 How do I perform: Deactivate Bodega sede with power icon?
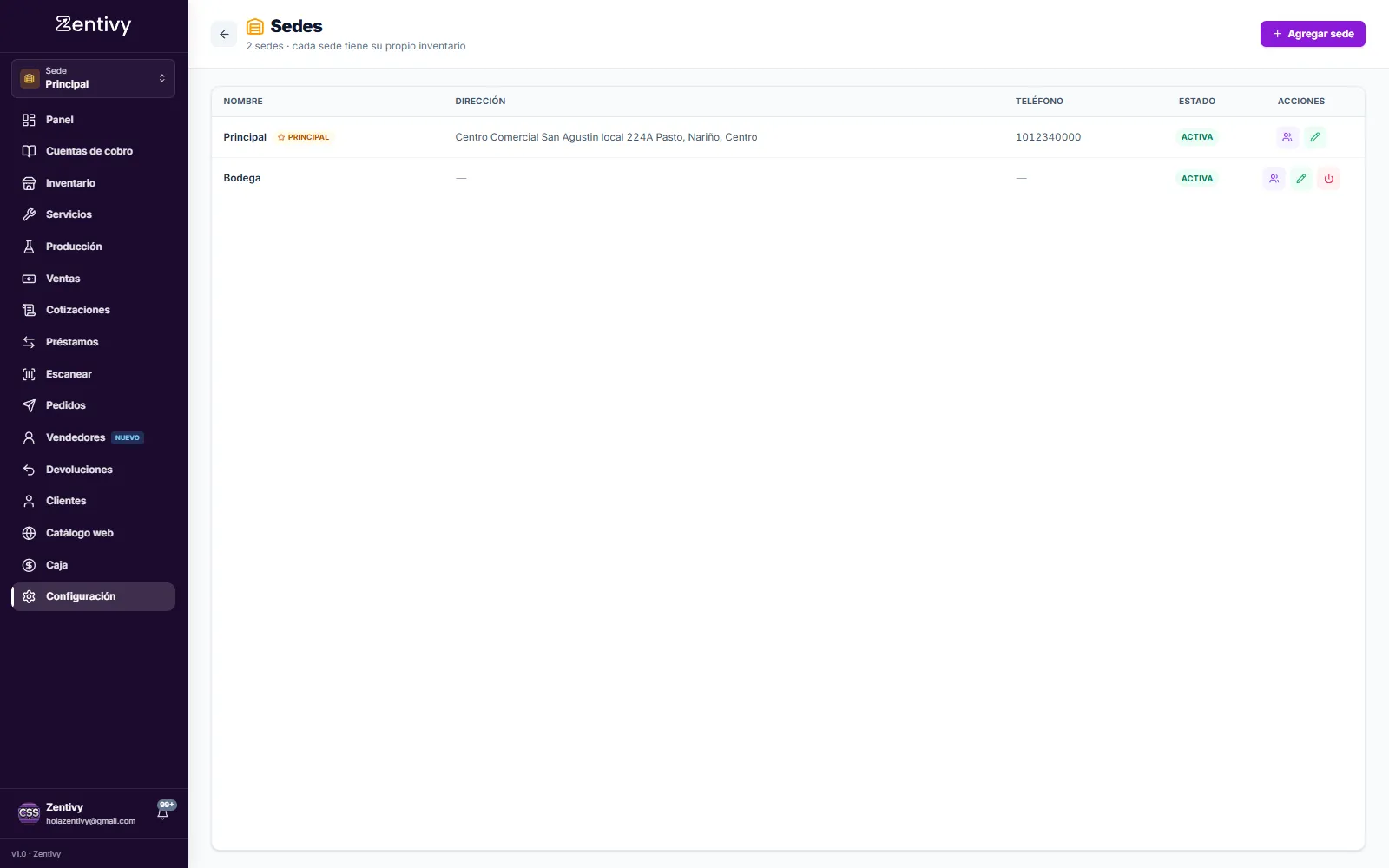pos(1328,179)
